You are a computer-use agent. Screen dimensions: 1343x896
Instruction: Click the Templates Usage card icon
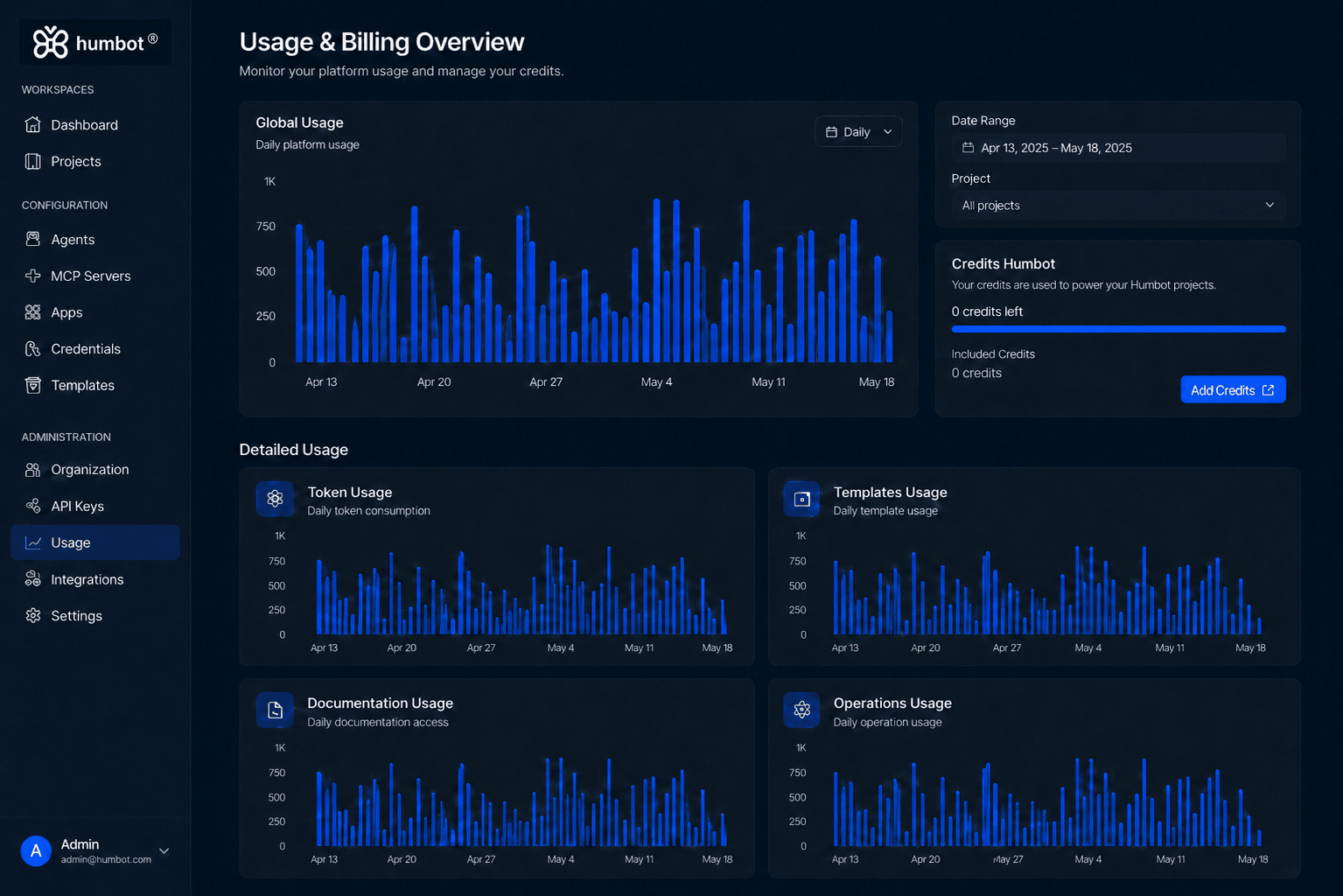[x=801, y=499]
